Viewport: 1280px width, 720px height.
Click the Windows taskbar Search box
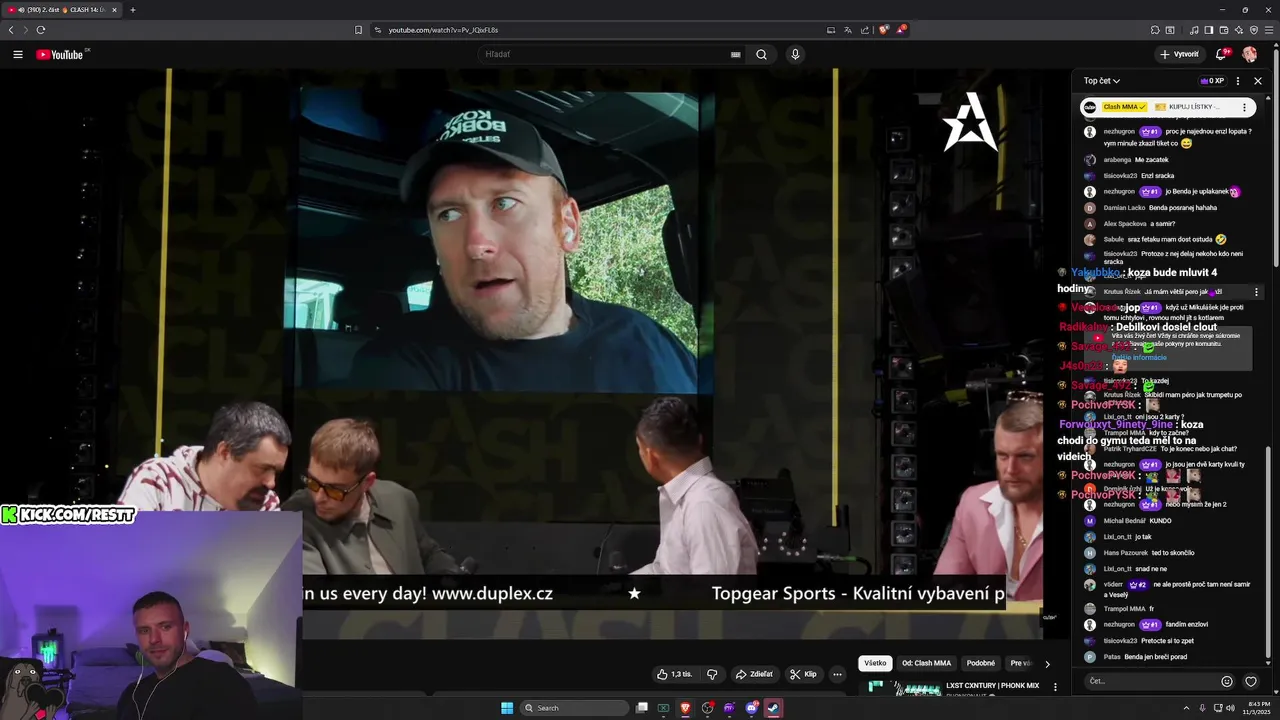tap(574, 708)
